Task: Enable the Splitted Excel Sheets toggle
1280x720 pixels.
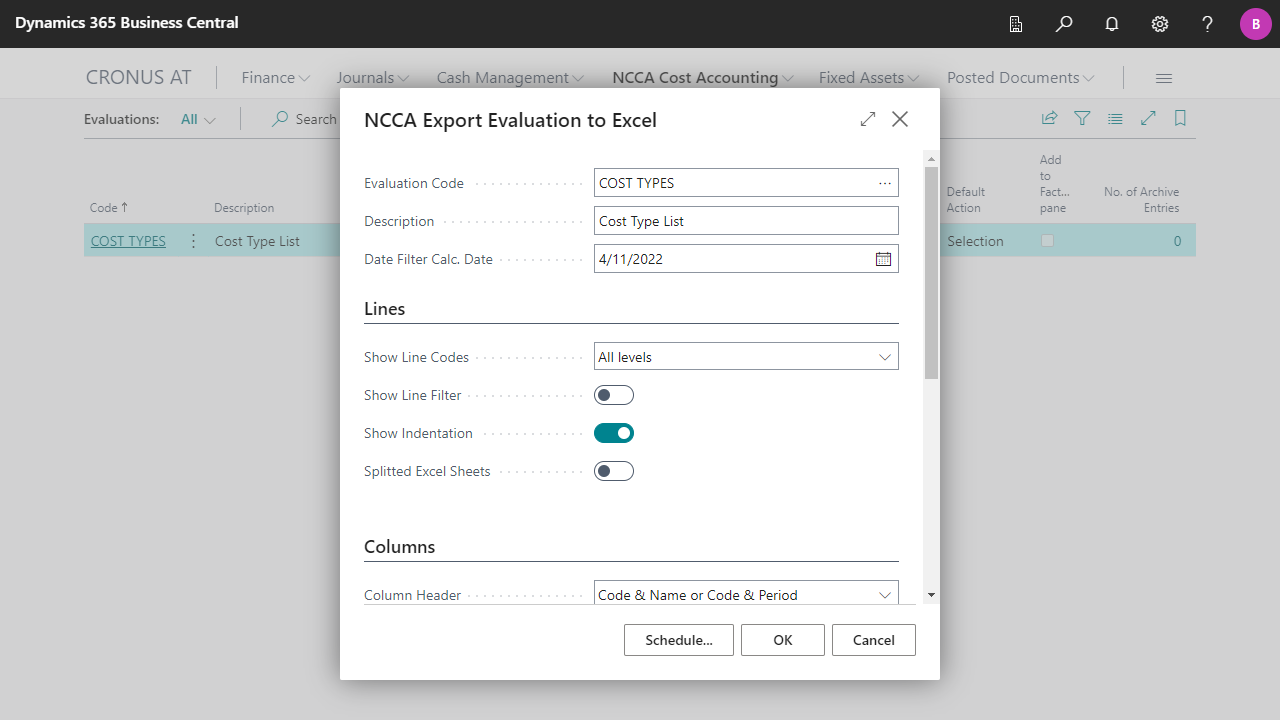Action: click(614, 471)
